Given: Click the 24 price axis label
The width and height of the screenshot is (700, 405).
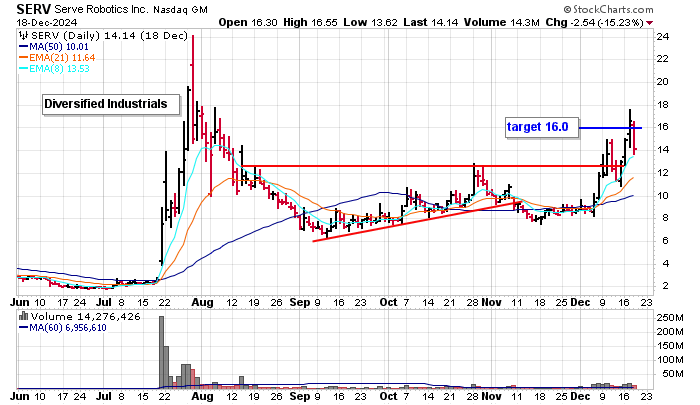Looking at the screenshot, I should click(x=662, y=37).
